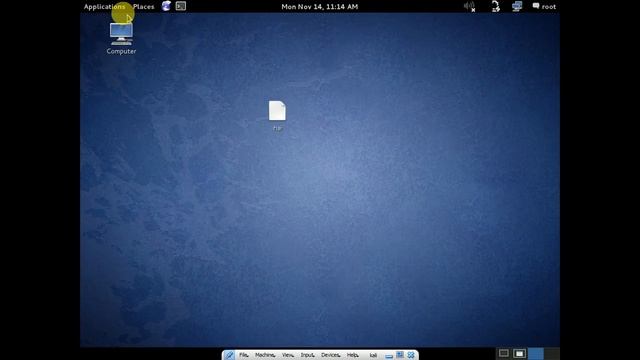Click the muted volume speaker icon
This screenshot has height=360, width=640.
point(469,7)
